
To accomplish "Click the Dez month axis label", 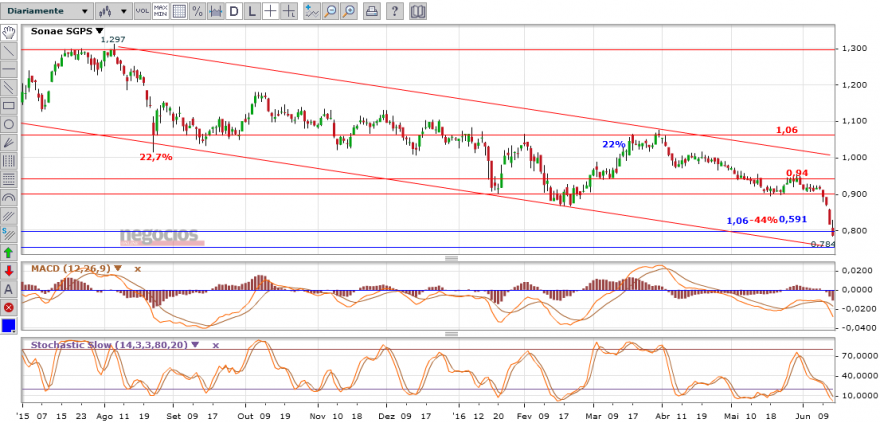I will click(387, 417).
